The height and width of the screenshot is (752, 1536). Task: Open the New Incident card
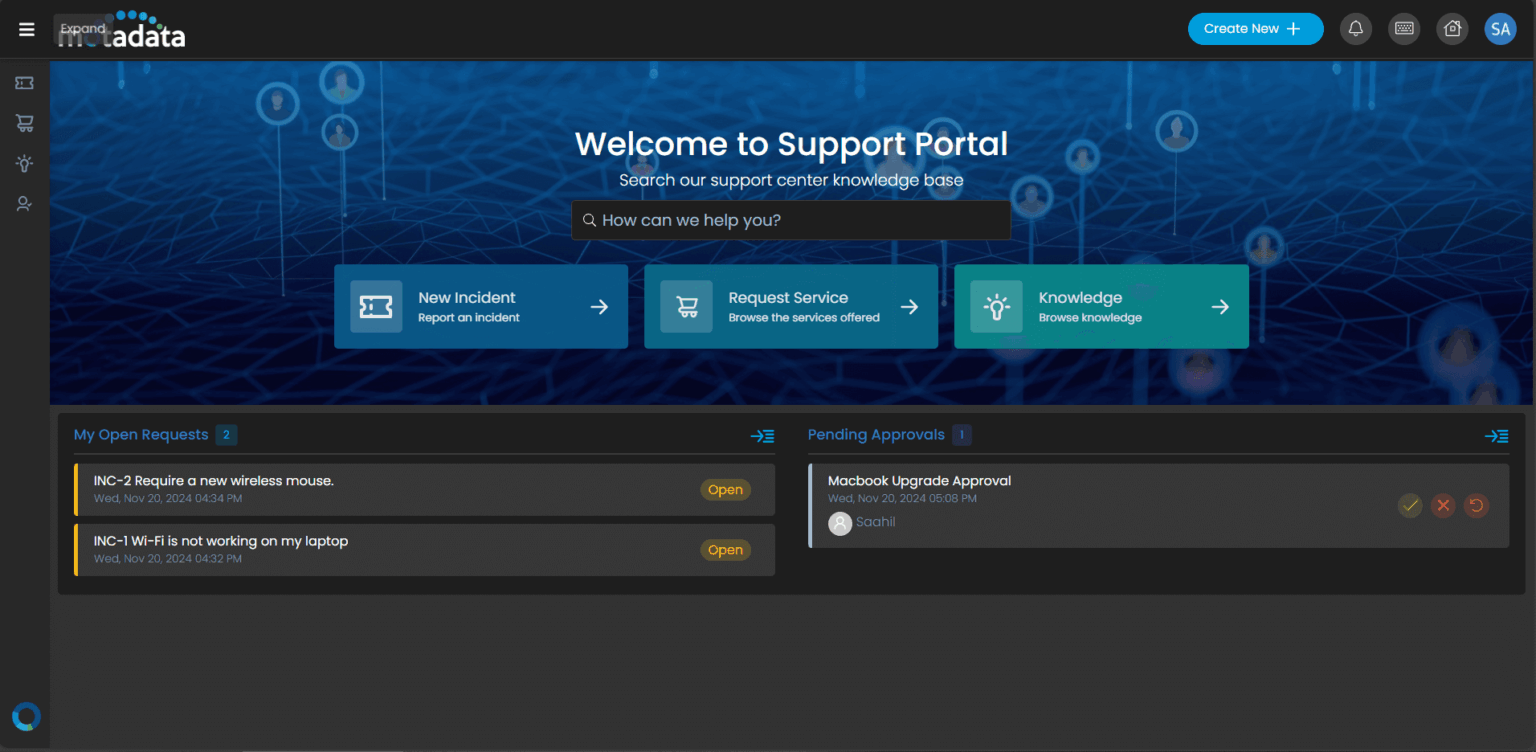click(481, 306)
